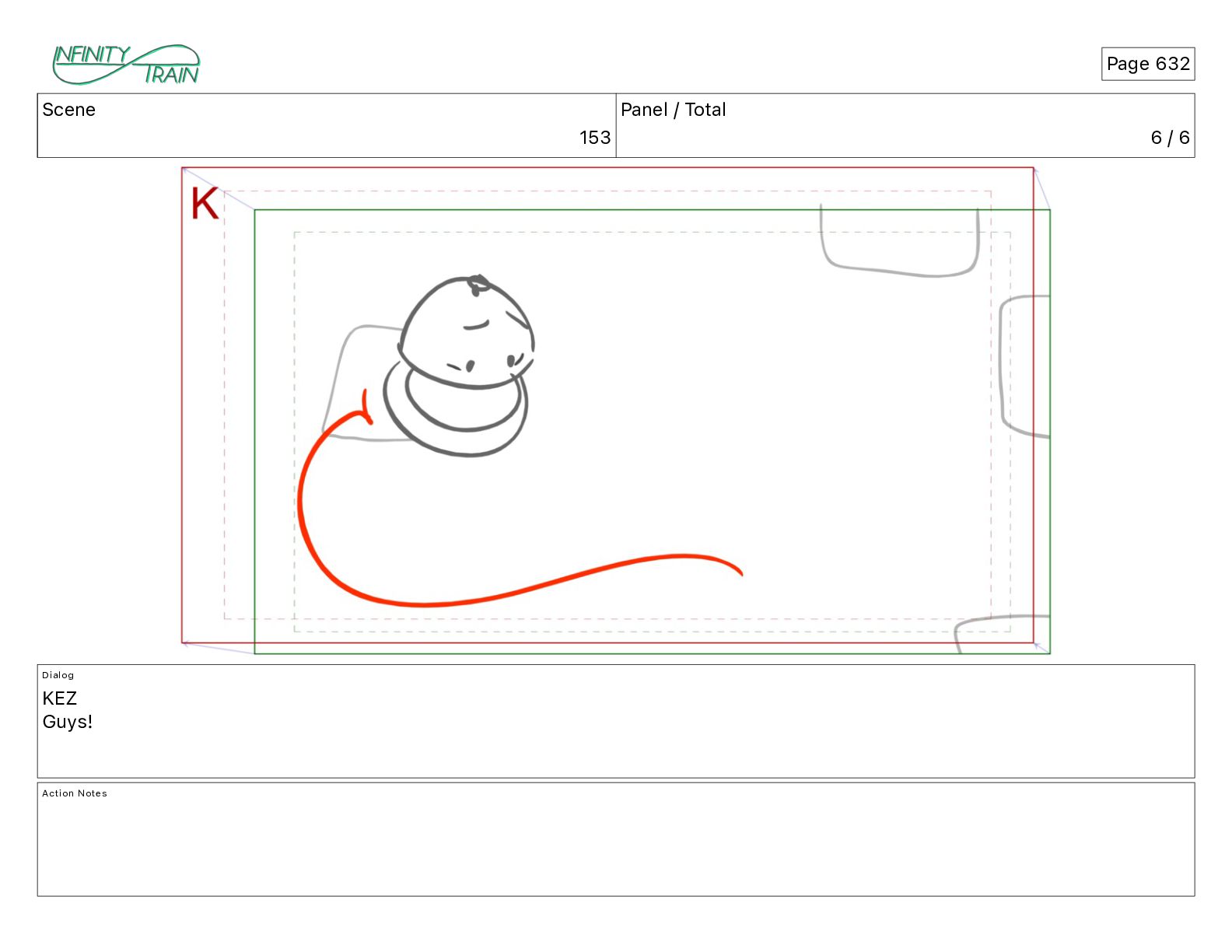Select the dialog line 'Guys!'
The height and width of the screenshot is (952, 1232).
68,722
